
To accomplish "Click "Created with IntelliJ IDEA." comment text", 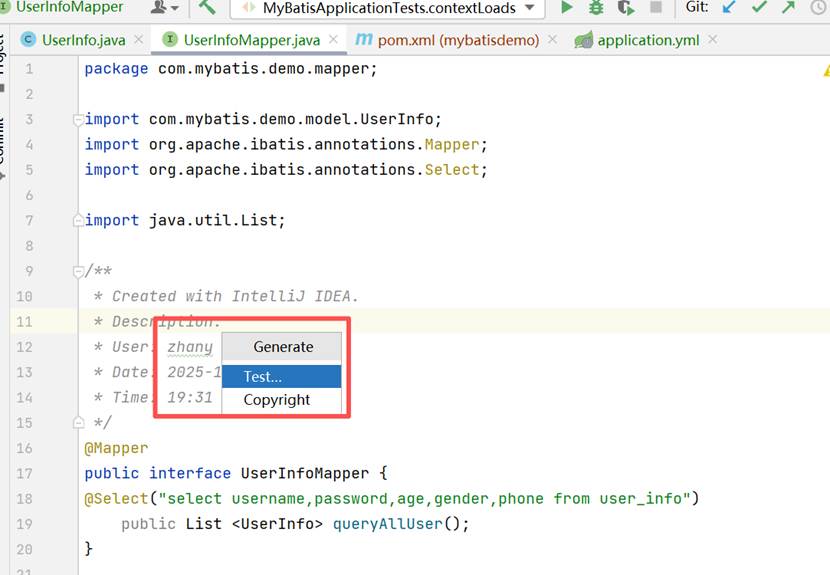I will pos(235,296).
